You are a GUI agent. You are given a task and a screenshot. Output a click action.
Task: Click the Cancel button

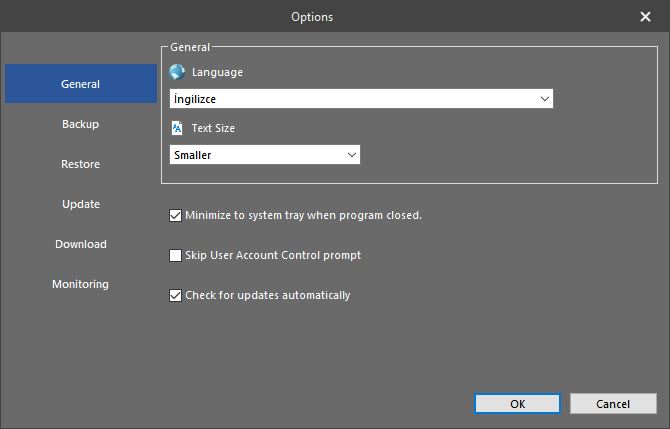(x=613, y=404)
